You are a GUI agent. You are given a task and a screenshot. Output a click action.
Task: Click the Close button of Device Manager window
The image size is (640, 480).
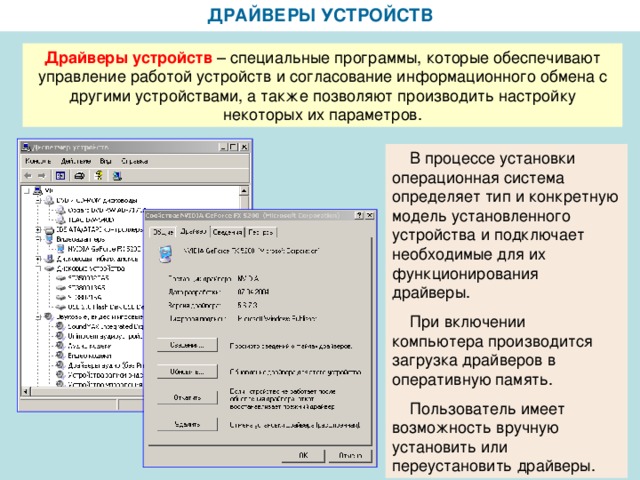244,147
